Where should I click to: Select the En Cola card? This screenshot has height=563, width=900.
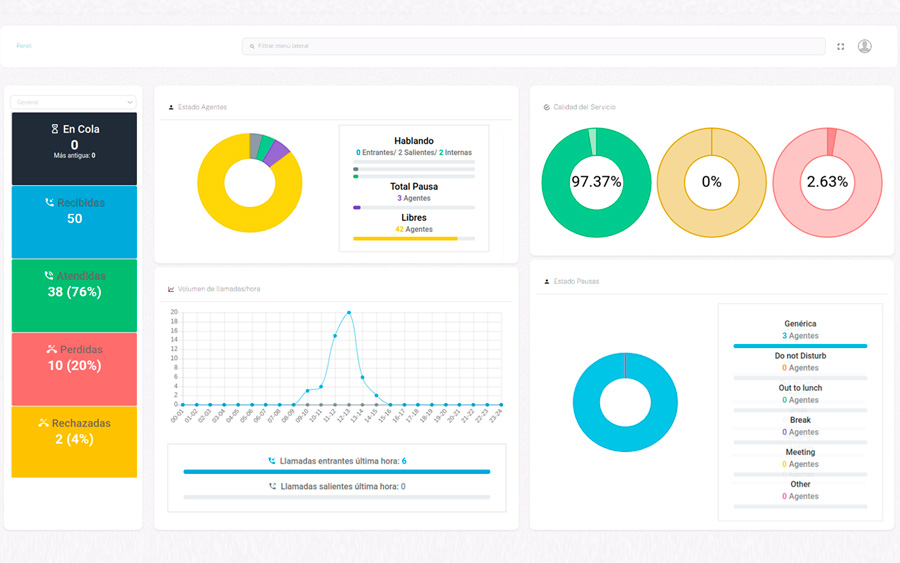[74, 149]
